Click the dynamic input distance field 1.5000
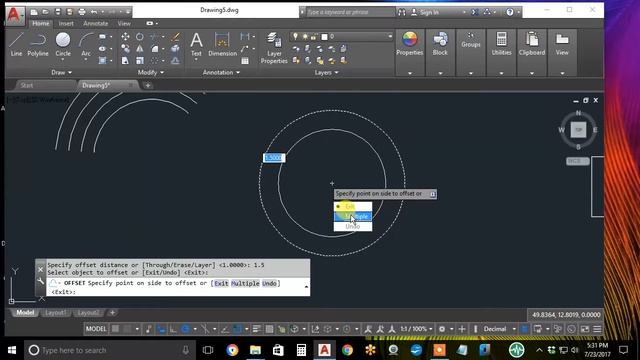This screenshot has width=640, height=360. (x=274, y=158)
